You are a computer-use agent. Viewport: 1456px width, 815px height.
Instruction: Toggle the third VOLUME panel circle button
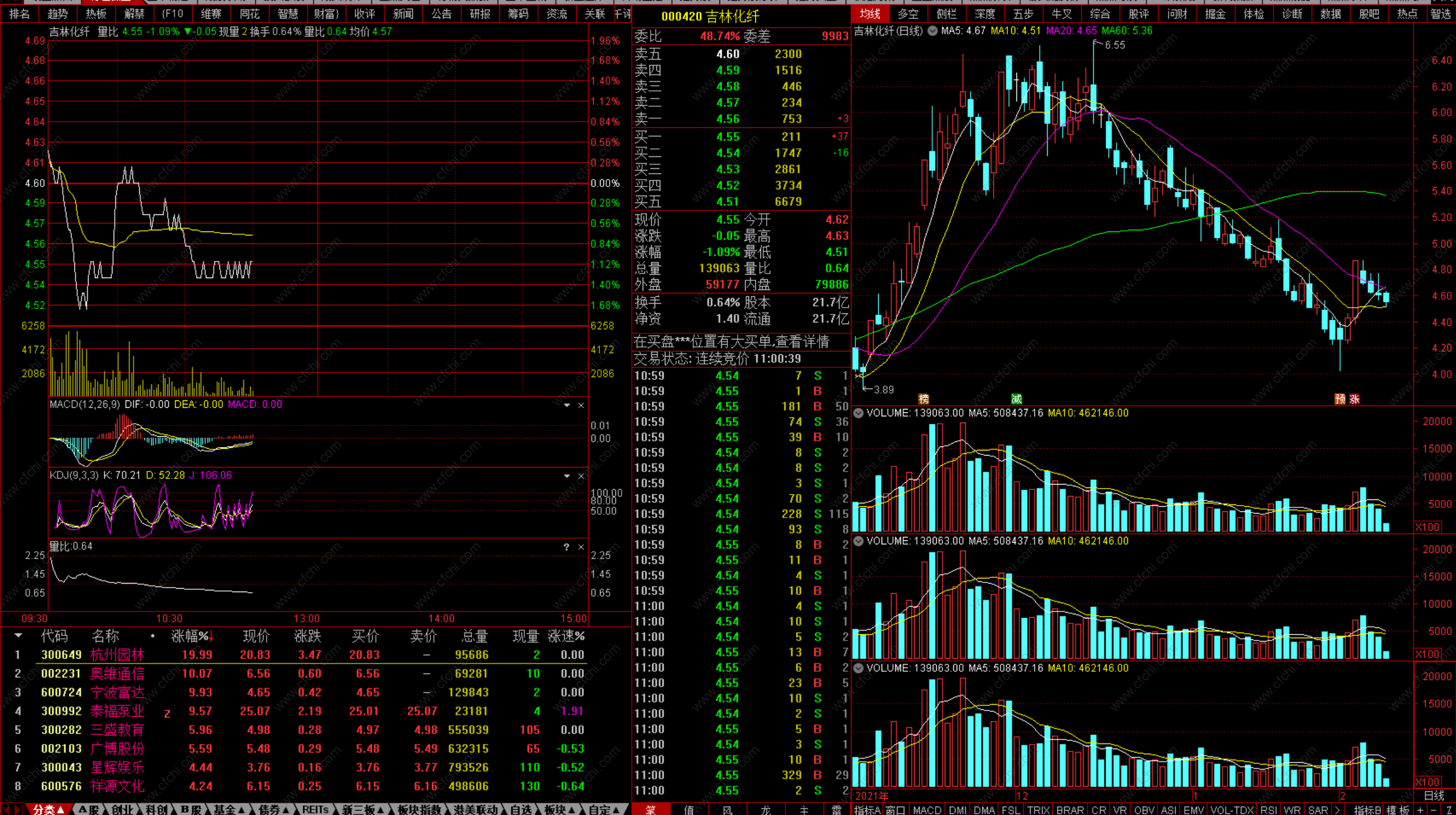pos(858,668)
